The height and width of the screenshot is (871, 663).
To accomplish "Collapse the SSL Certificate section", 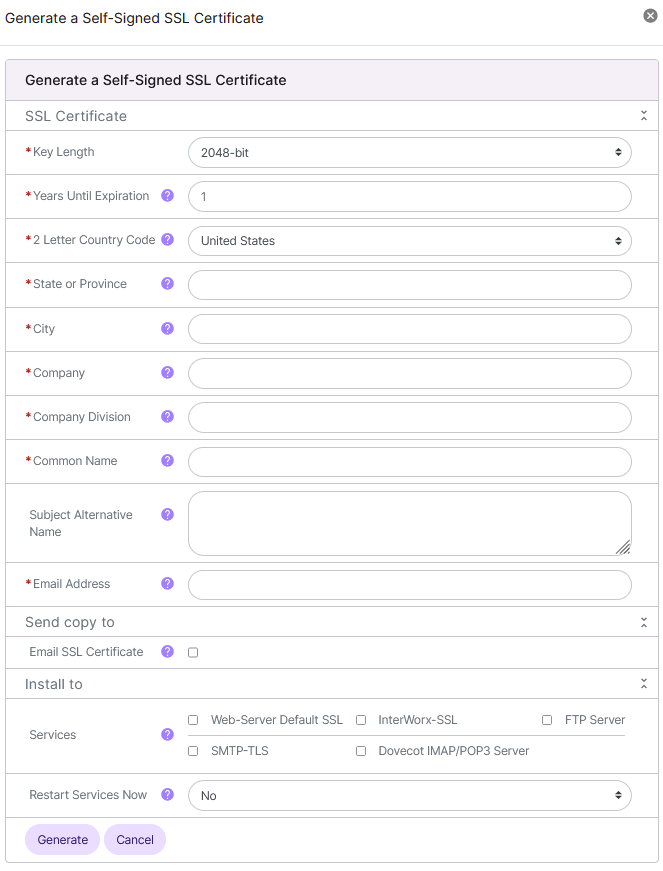I will (x=644, y=116).
